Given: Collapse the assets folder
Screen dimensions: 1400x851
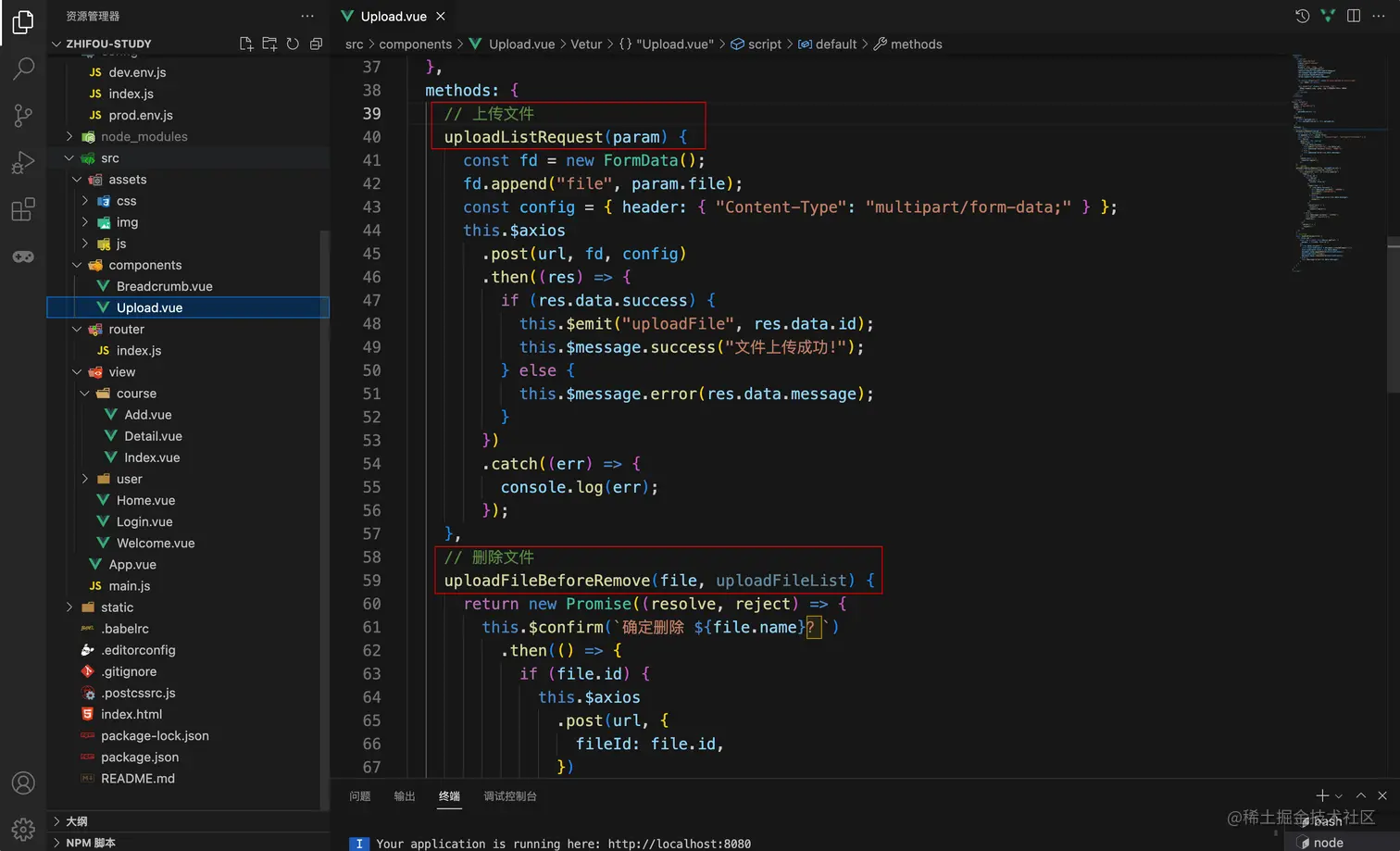Looking at the screenshot, I should (77, 180).
